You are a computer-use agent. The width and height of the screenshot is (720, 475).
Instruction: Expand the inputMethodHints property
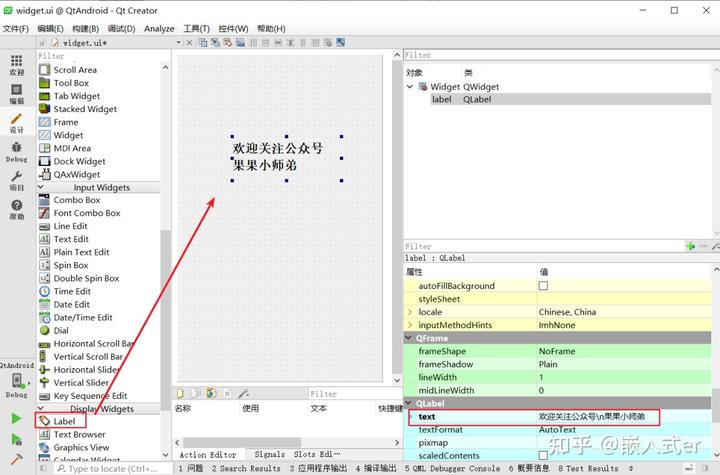(410, 325)
